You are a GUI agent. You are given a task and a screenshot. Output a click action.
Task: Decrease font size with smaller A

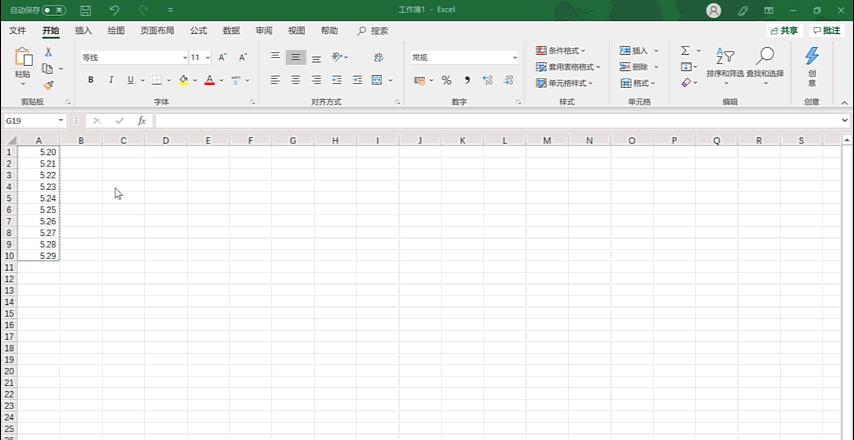242,57
